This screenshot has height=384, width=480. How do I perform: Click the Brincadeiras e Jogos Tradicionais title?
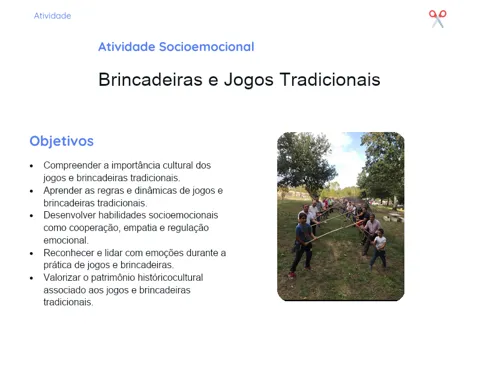[x=239, y=80]
